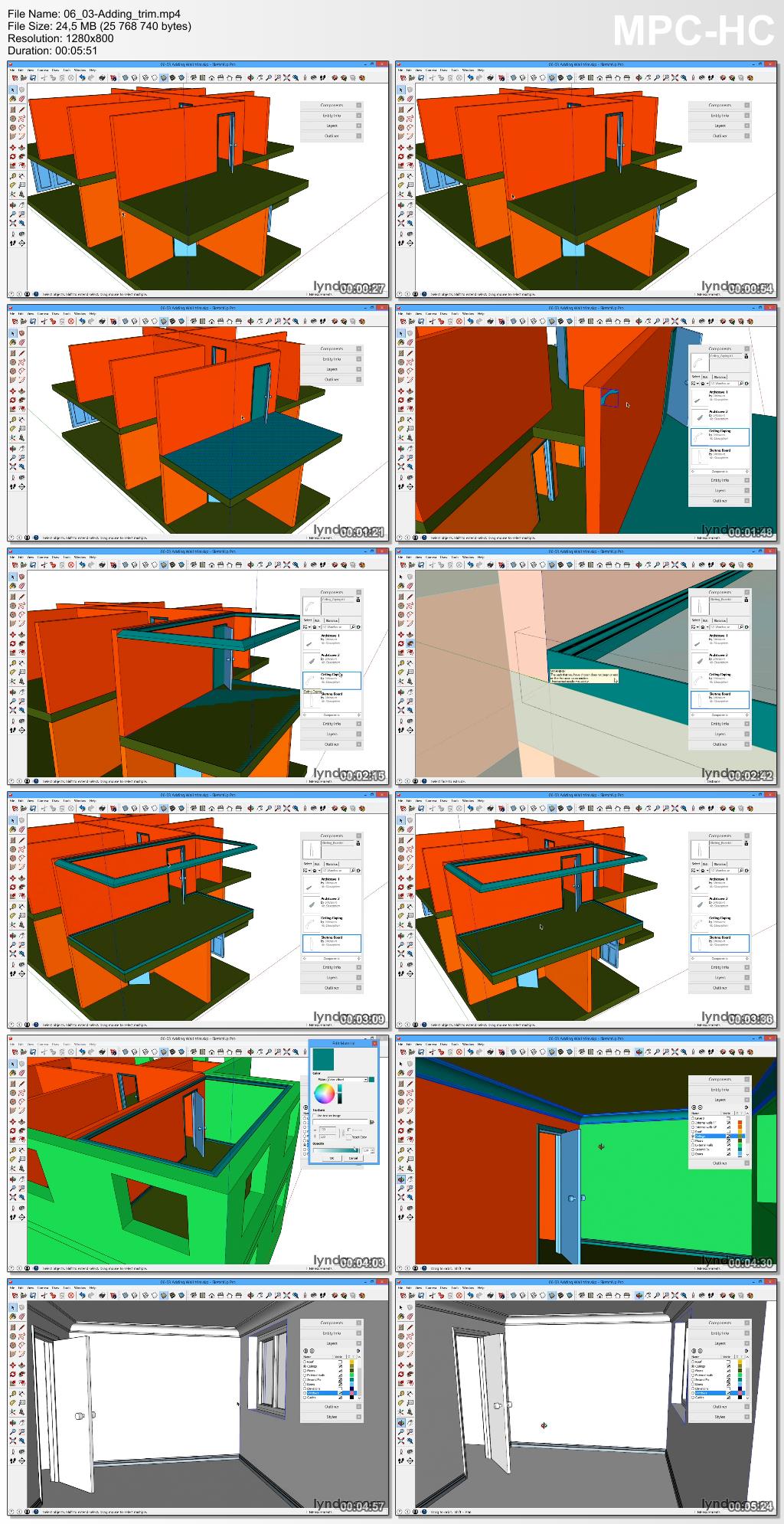Click the Save icon in 00:00:27 frame toolbar
This screenshot has height=1524, width=784.
coord(33,78)
